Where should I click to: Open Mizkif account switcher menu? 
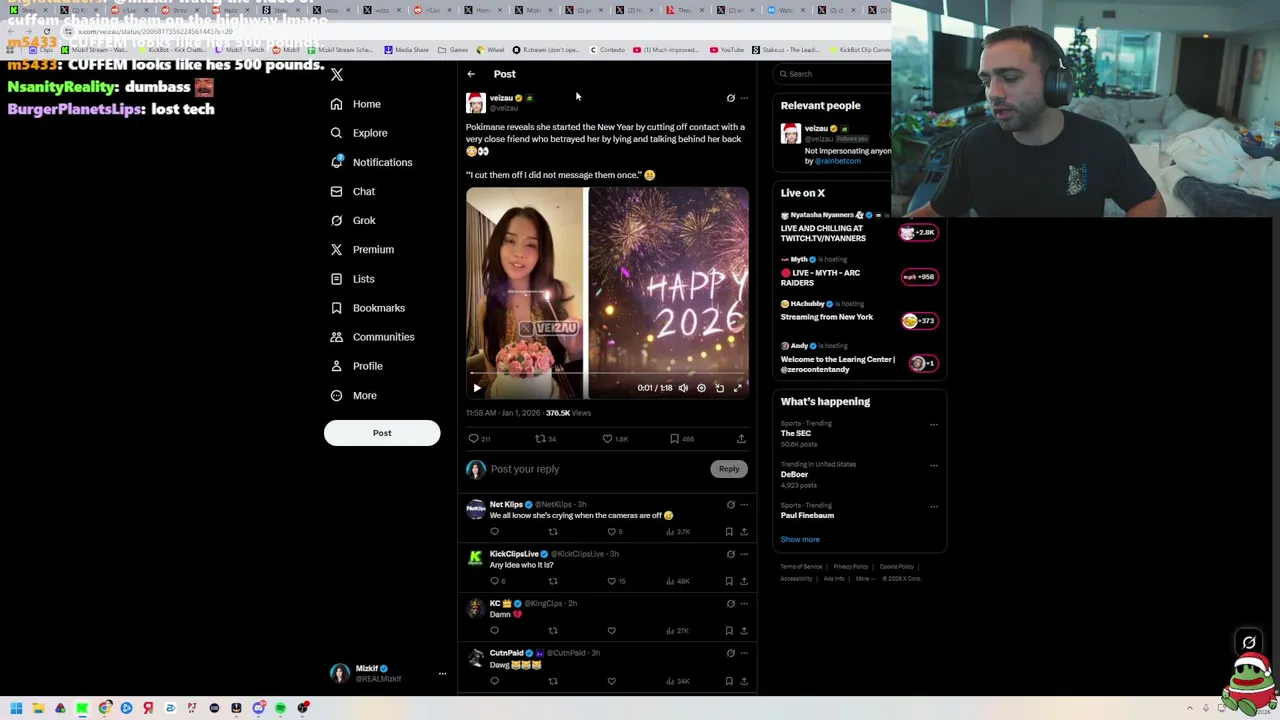coord(442,673)
